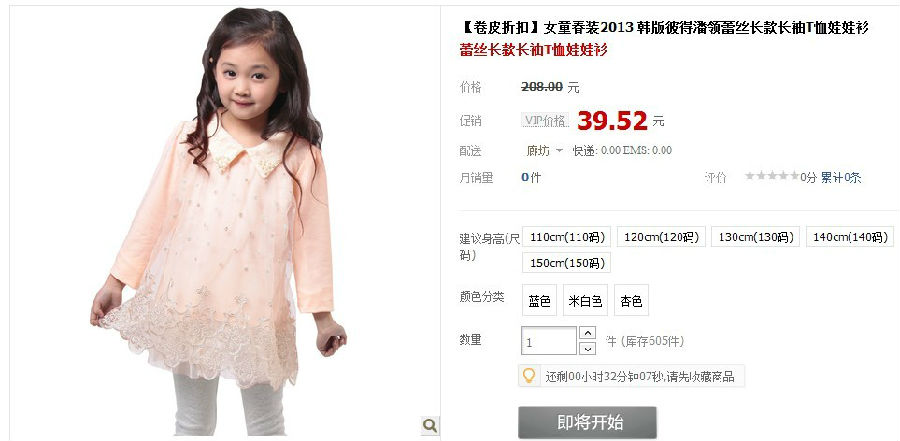Image resolution: width=900 pixels, height=441 pixels.
Task: Choose the 140cm(140码) size option
Action: [x=850, y=237]
